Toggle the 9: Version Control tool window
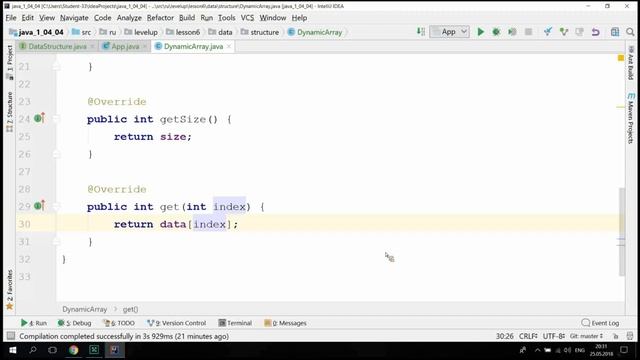The width and height of the screenshot is (640, 360). pyautogui.click(x=177, y=323)
